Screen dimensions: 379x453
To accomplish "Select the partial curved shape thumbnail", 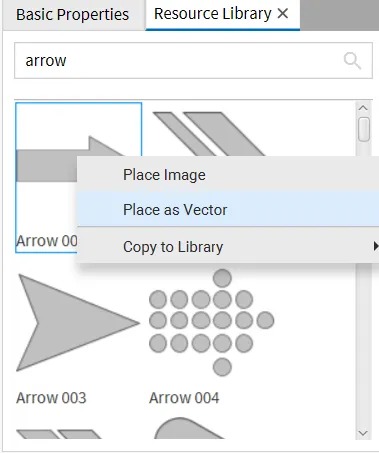I will (x=189, y=428).
